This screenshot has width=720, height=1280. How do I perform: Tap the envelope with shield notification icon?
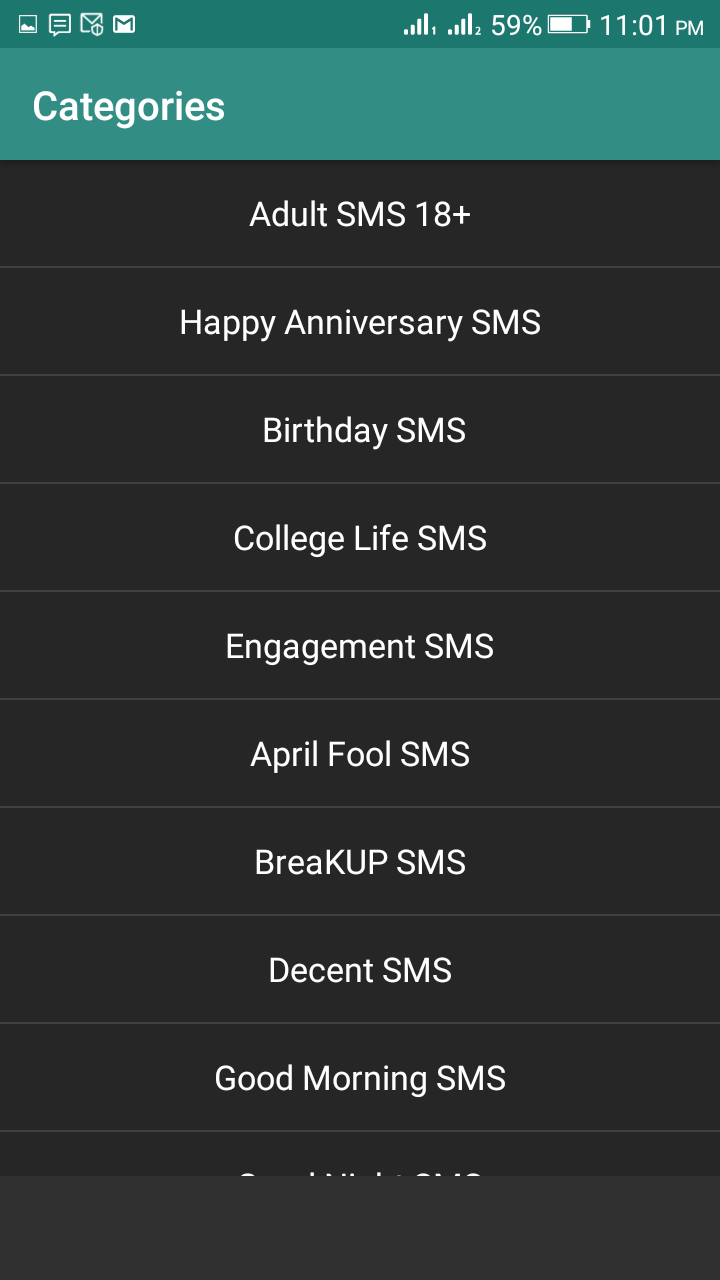point(92,25)
